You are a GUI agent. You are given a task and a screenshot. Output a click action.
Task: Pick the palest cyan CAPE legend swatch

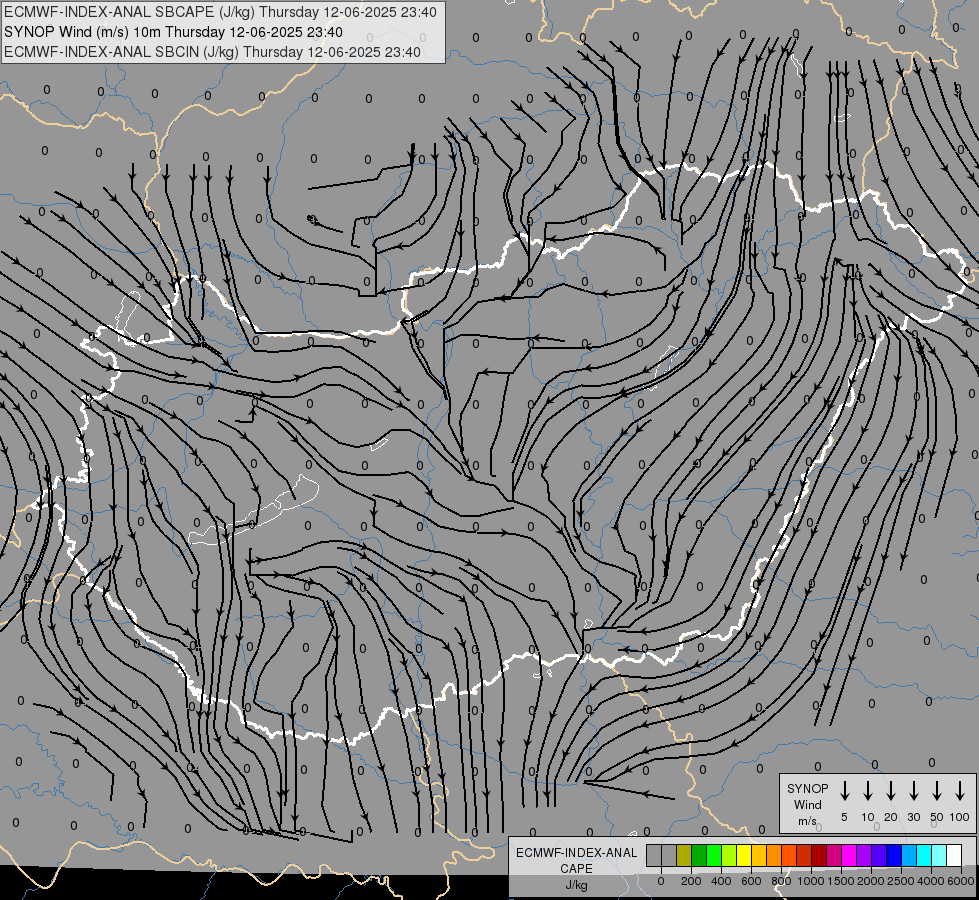[x=939, y=855]
